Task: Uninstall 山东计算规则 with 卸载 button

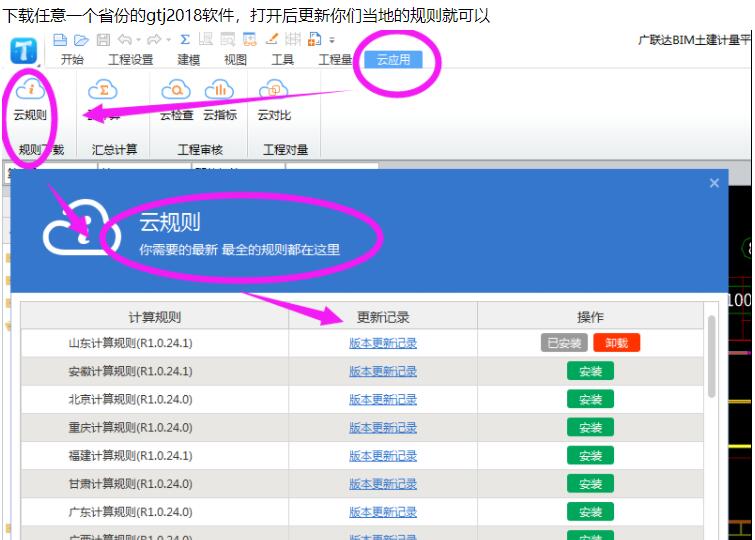Action: click(616, 343)
